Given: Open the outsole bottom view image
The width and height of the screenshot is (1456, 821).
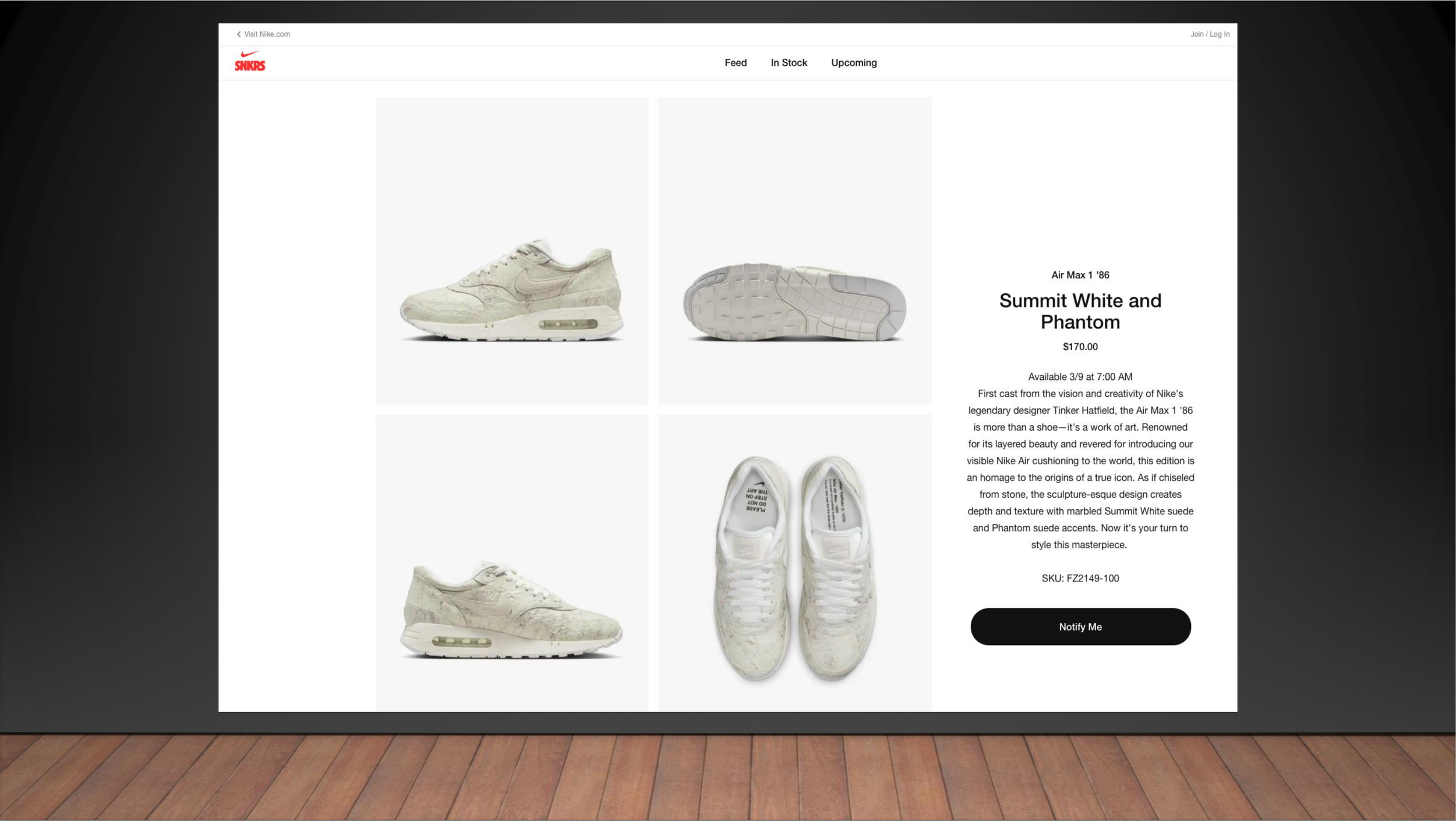Looking at the screenshot, I should coord(794,251).
